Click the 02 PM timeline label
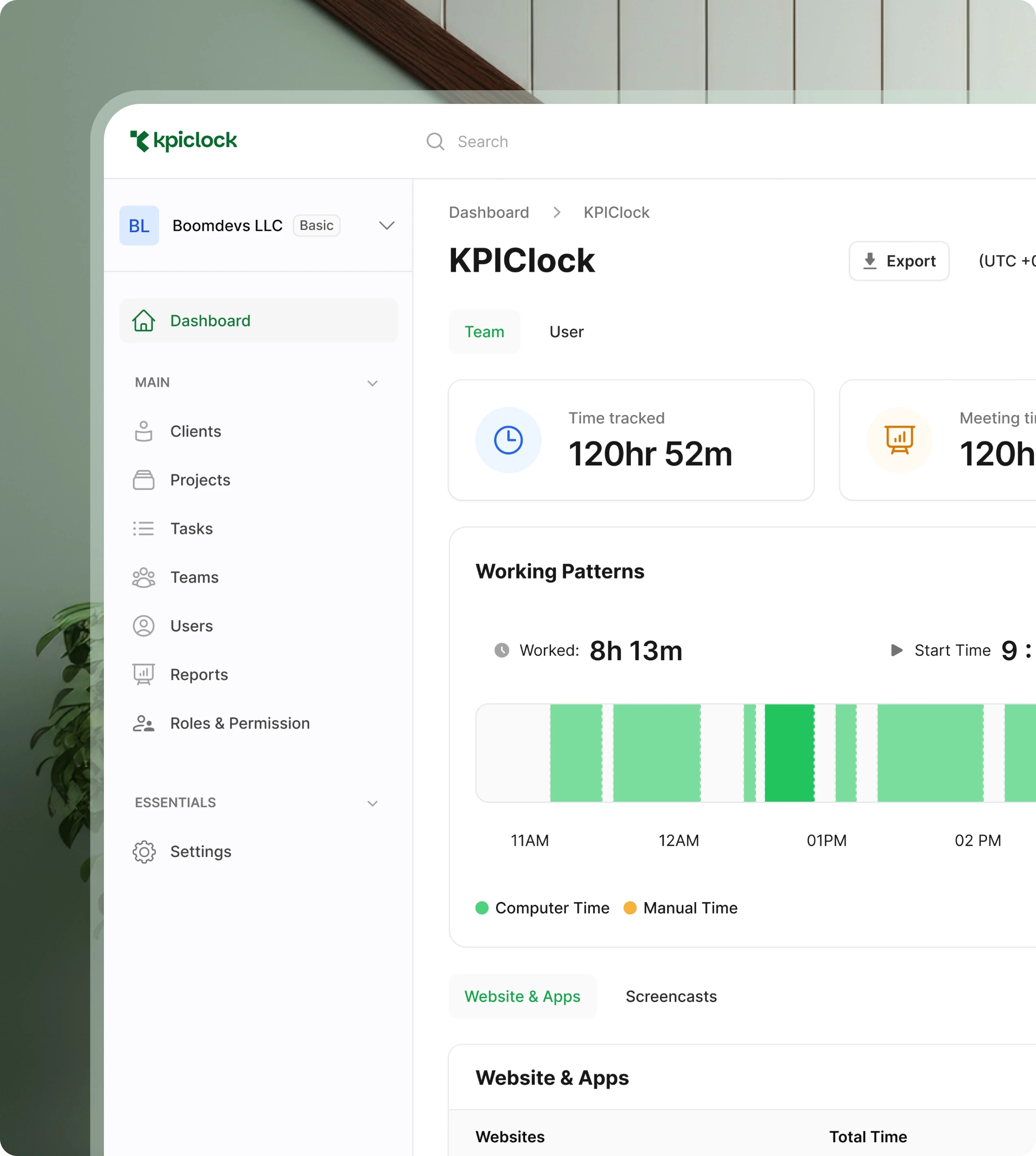Image resolution: width=1036 pixels, height=1156 pixels. point(978,841)
